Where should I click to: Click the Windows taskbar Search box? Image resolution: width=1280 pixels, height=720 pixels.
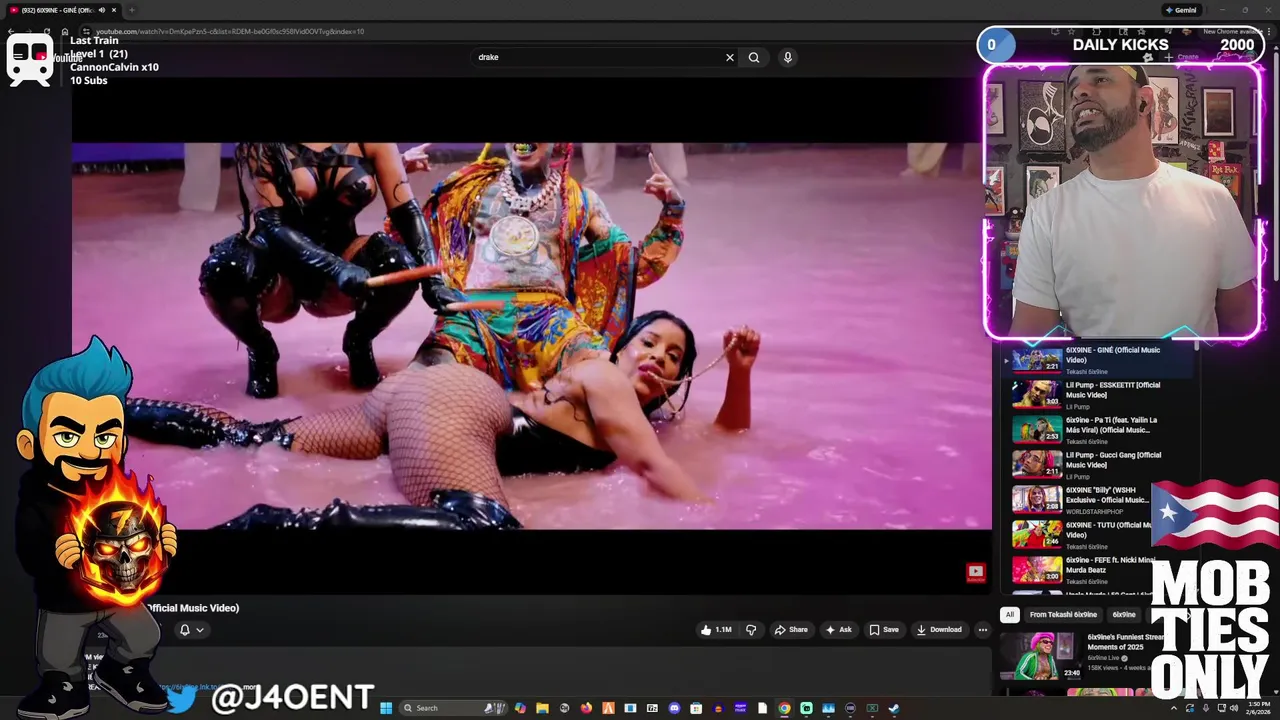coord(453,708)
